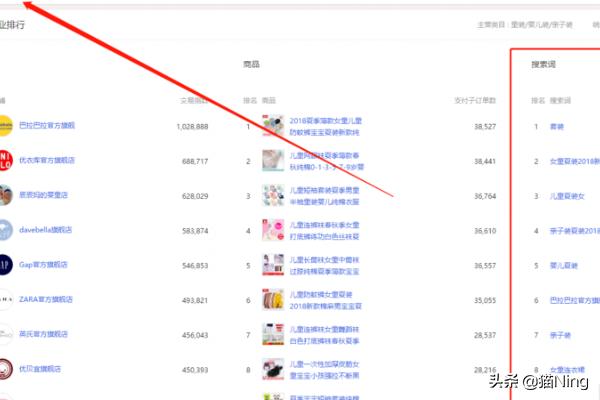
Task: Click transaction value 583,874
Action: point(195,231)
